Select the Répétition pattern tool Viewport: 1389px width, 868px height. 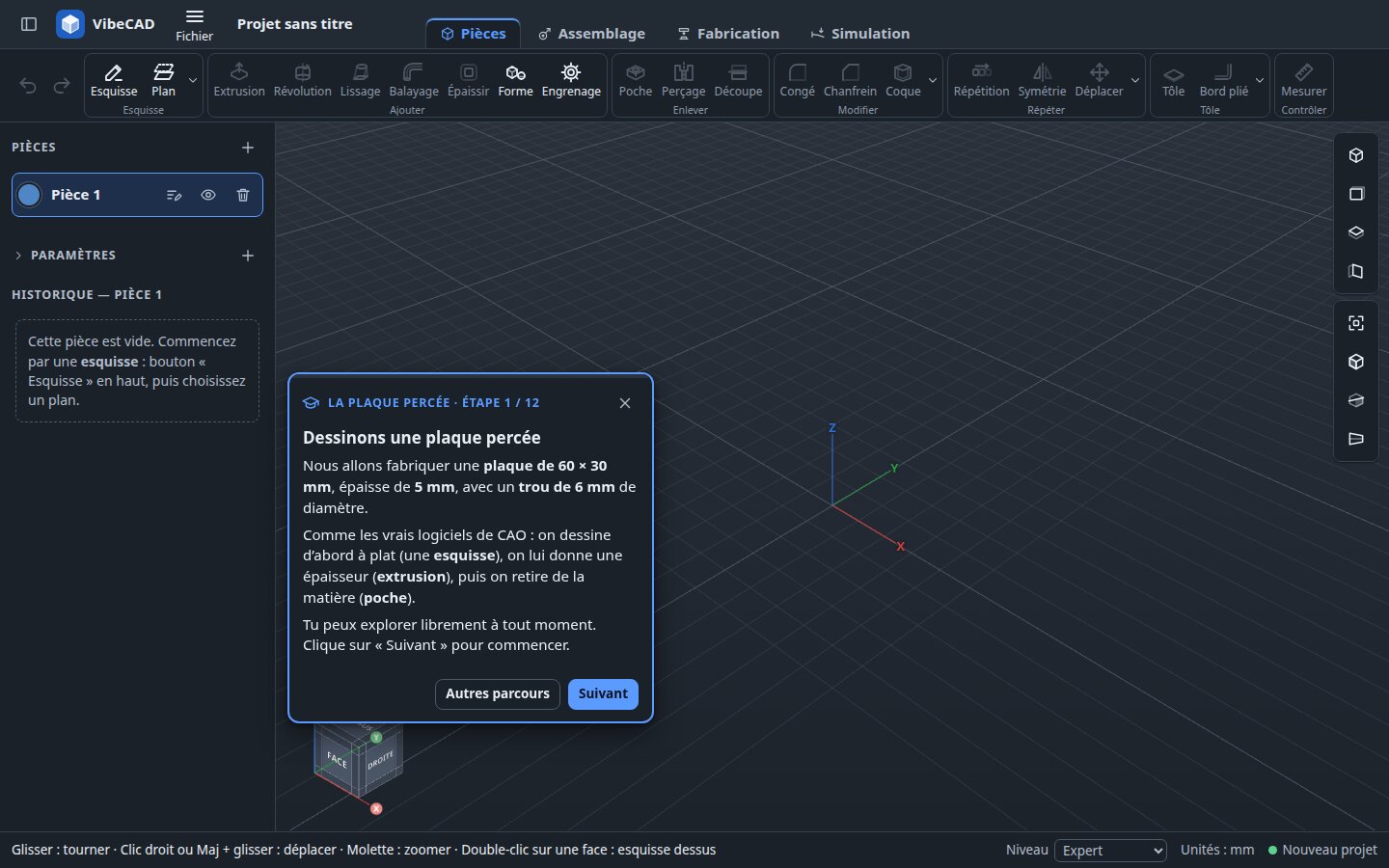point(982,80)
